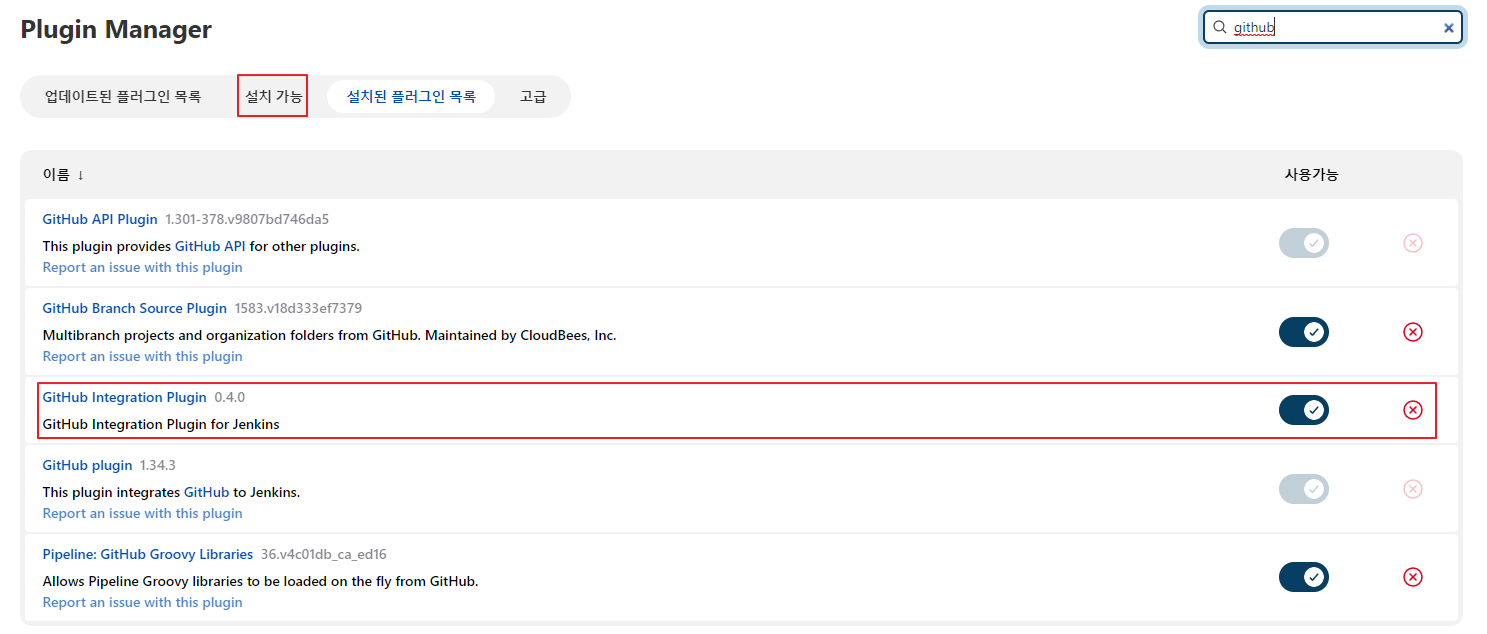
Task: Open the GitHub Integration Plugin link
Action: point(124,397)
